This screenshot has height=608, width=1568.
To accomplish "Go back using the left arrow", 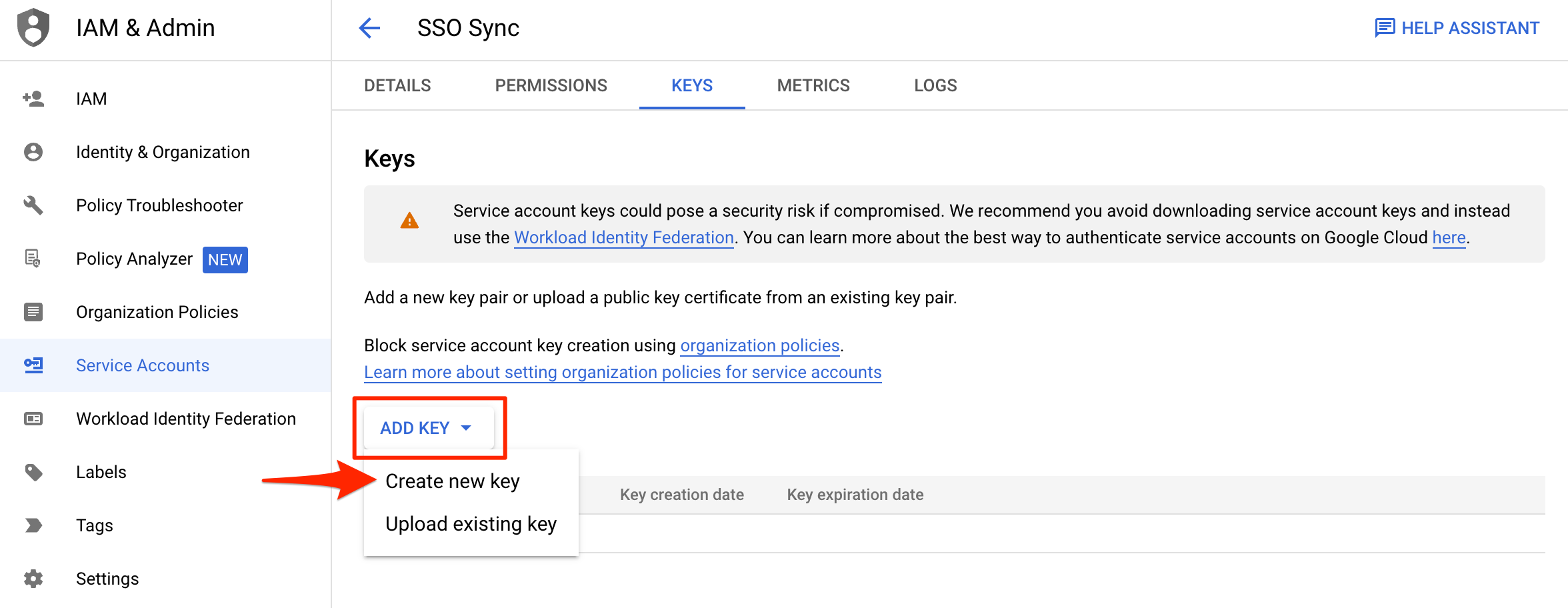I will pyautogui.click(x=369, y=28).
